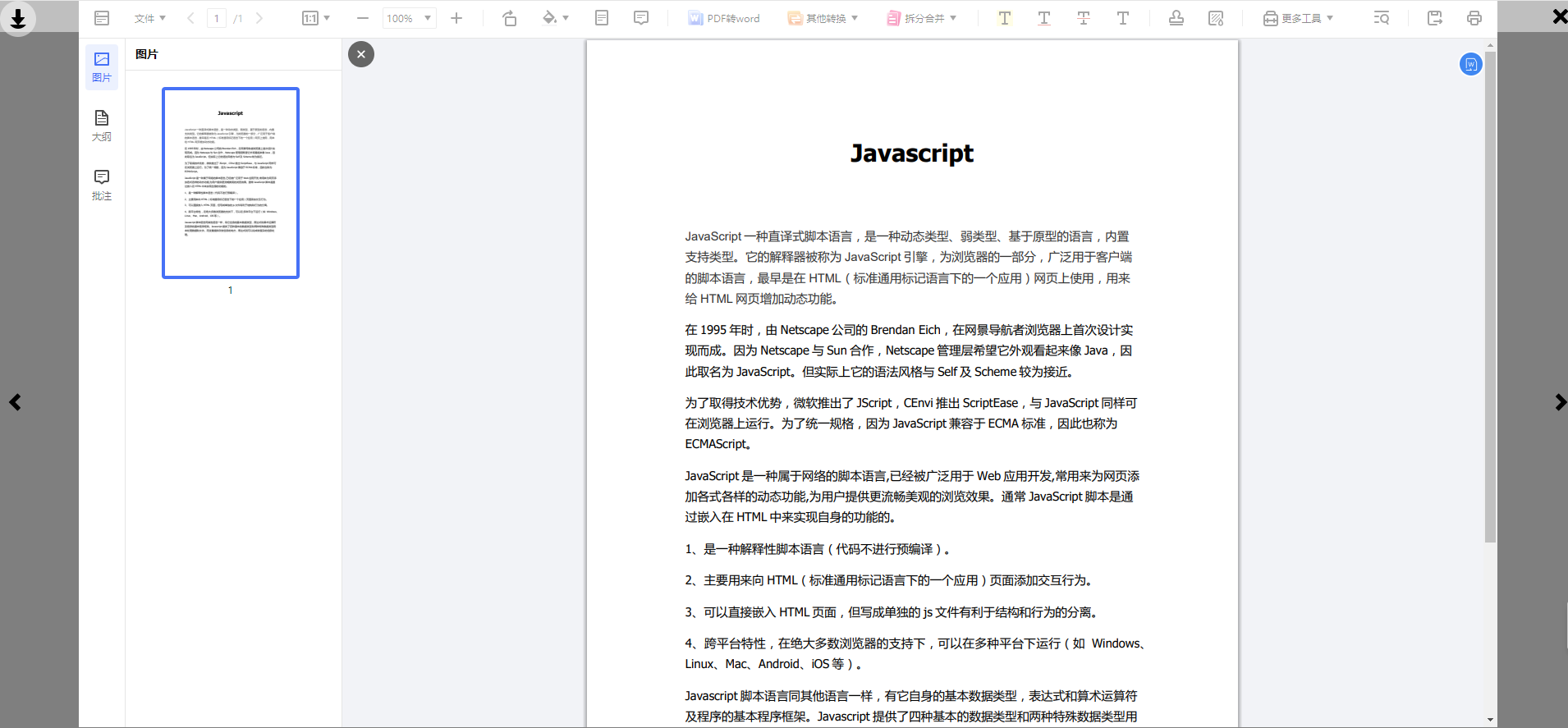
Task: Click the document vertical scrollbar
Action: [x=1491, y=297]
